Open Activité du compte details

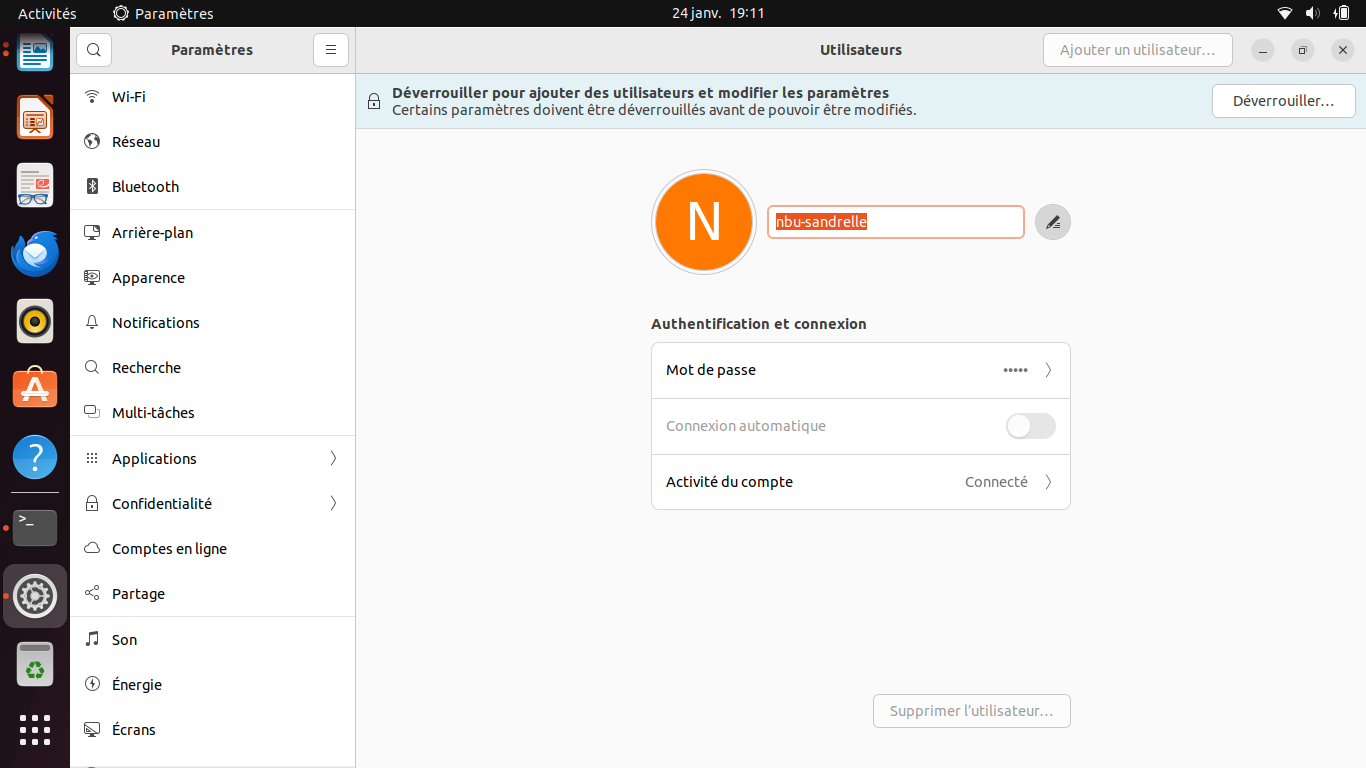click(861, 482)
